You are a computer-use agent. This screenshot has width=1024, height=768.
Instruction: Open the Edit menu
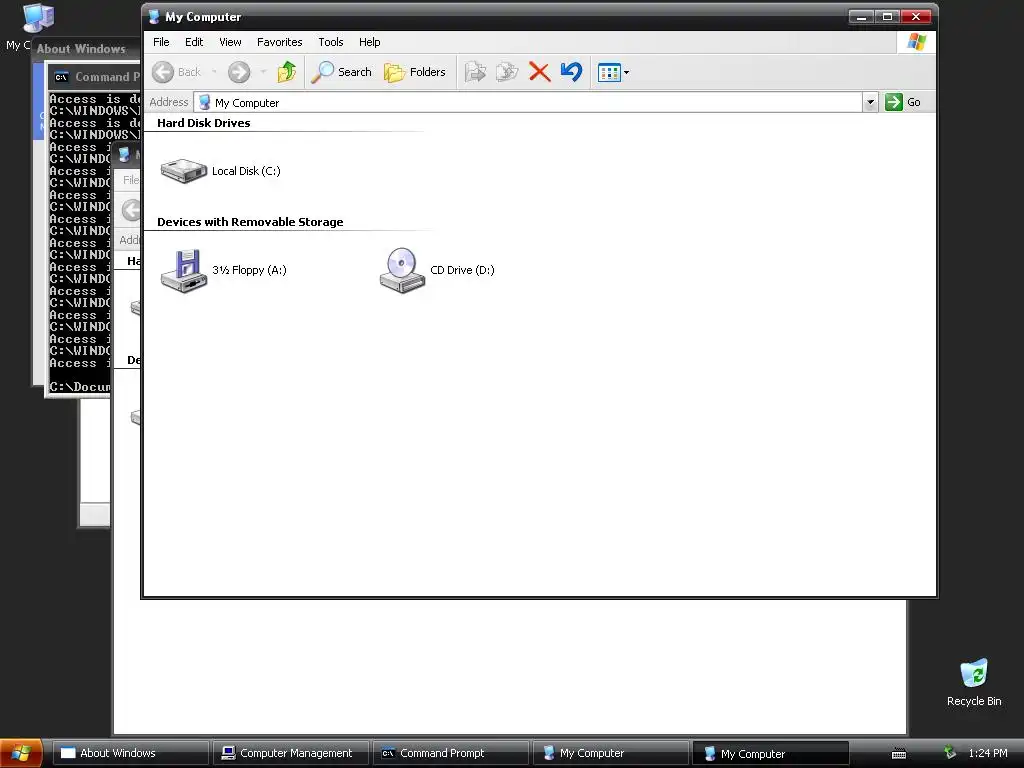tap(194, 42)
